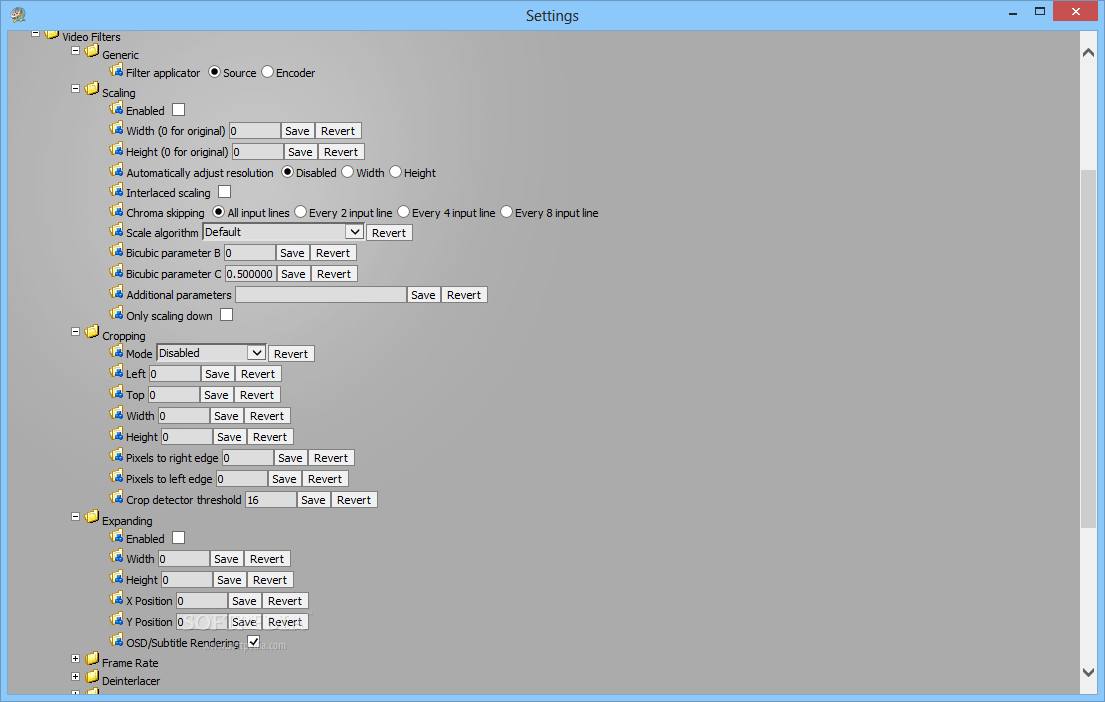The width and height of the screenshot is (1105, 702).
Task: Collapse the Generic node
Action: pyautogui.click(x=75, y=51)
